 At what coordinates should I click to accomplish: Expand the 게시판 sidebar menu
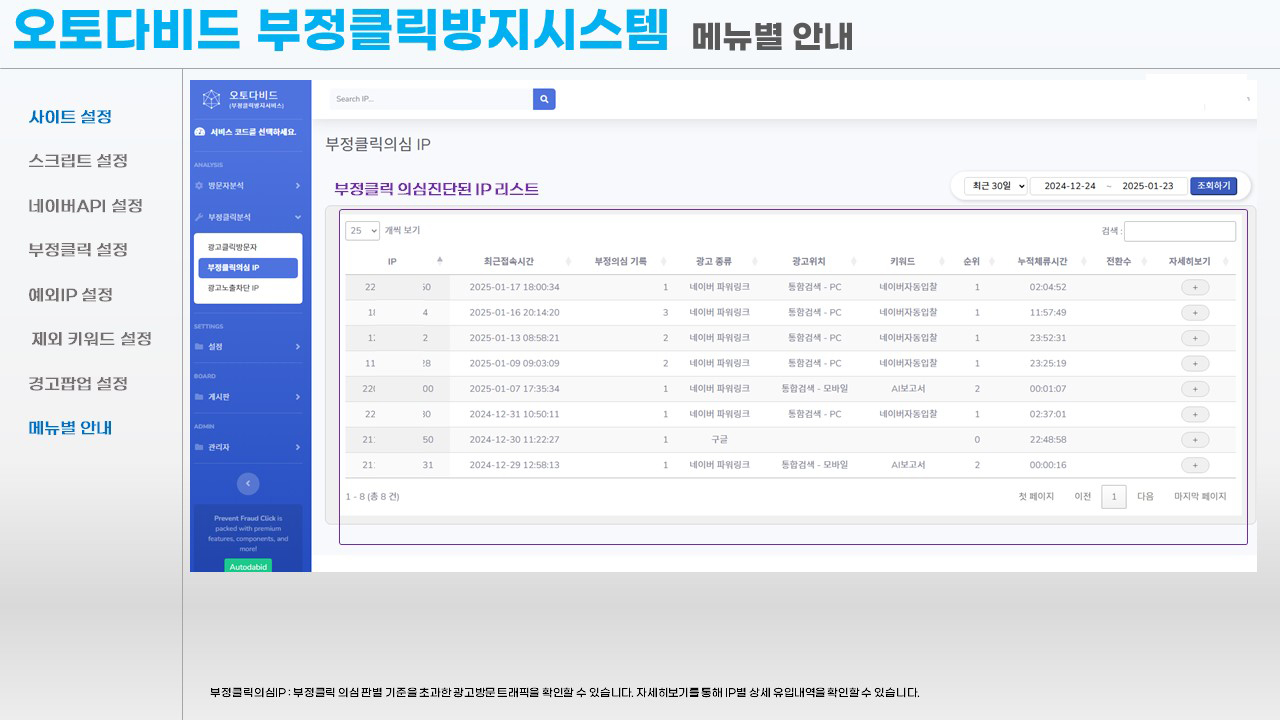pos(248,397)
